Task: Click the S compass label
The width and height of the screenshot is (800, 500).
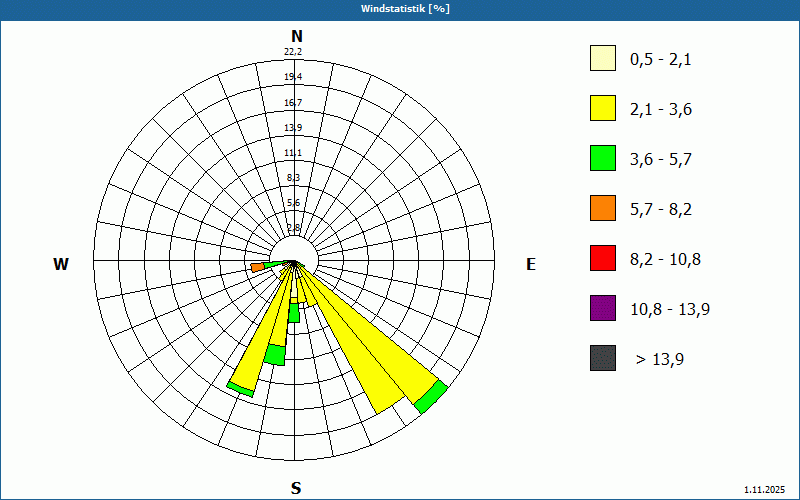Action: pyautogui.click(x=296, y=488)
